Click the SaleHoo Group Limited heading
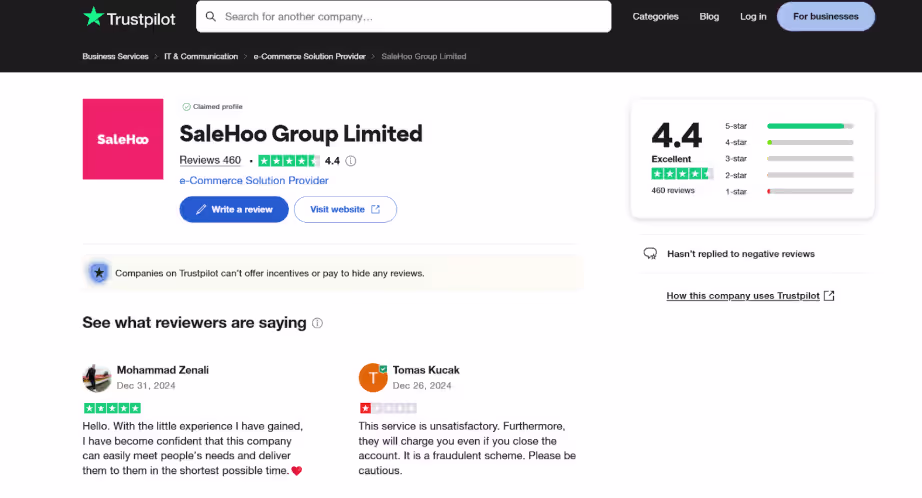922x498 pixels. (x=301, y=133)
